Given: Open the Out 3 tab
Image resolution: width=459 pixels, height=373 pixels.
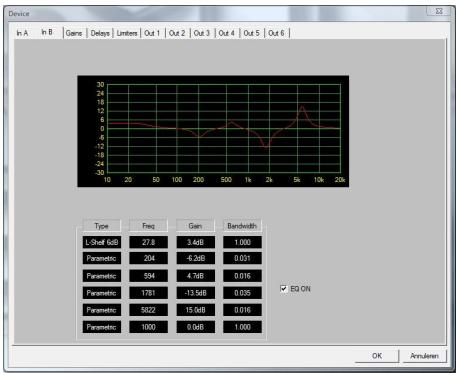Looking at the screenshot, I should (202, 33).
